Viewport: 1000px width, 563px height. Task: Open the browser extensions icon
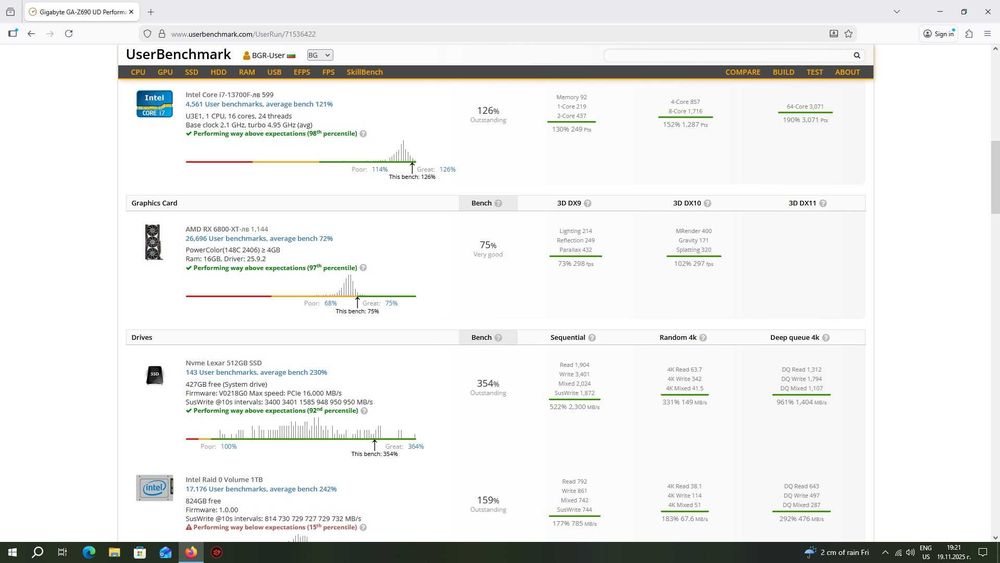[x=969, y=34]
